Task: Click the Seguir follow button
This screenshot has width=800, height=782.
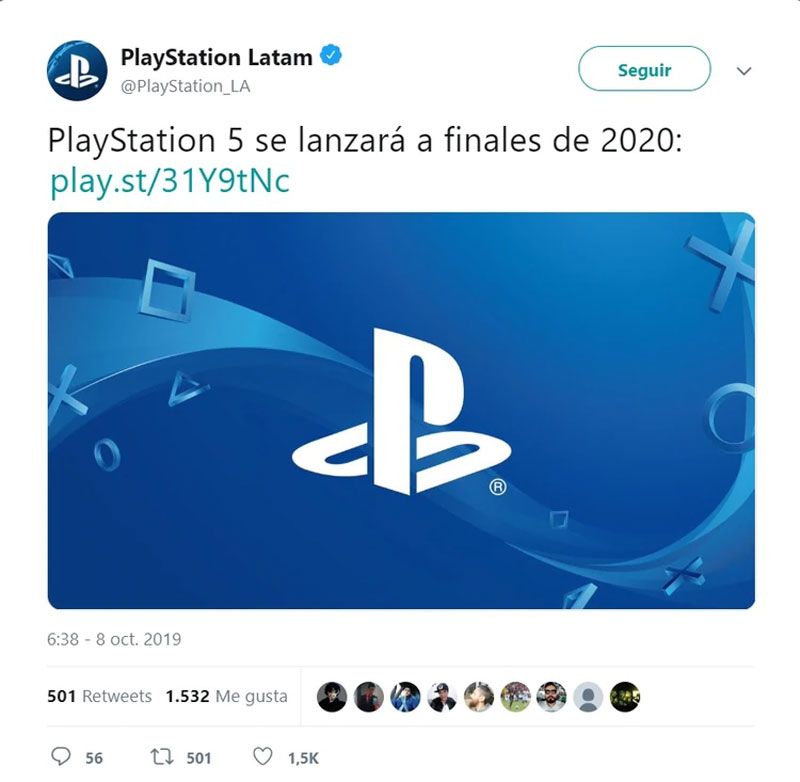Action: coord(644,69)
